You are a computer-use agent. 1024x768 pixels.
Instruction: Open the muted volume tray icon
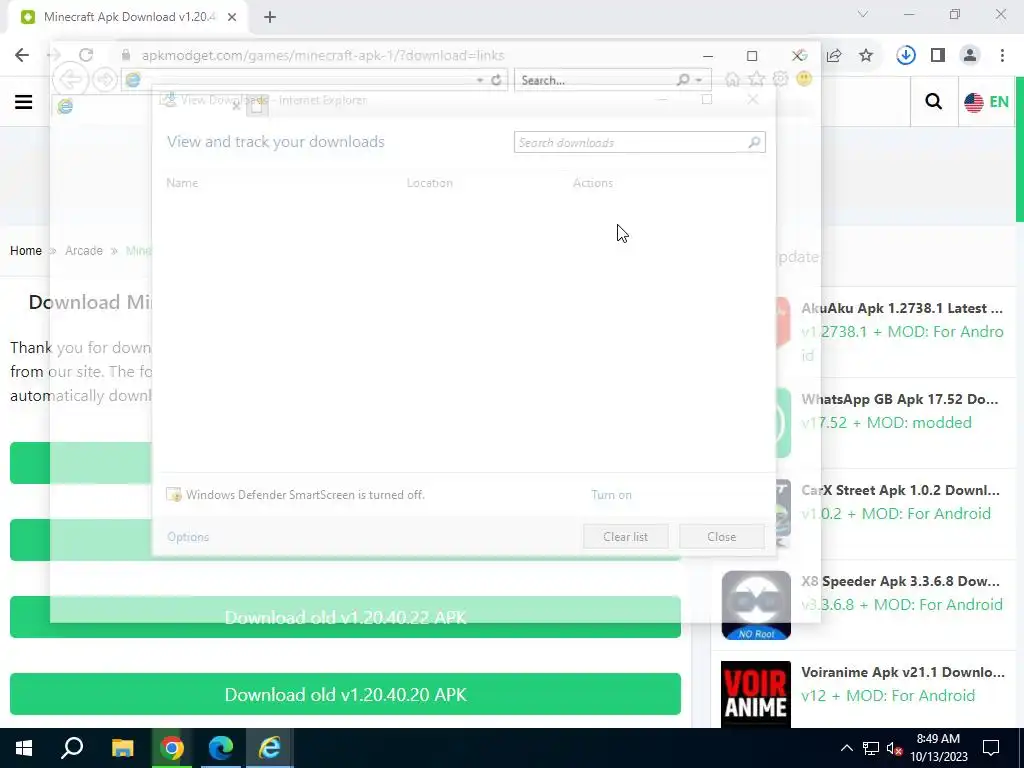(x=895, y=748)
